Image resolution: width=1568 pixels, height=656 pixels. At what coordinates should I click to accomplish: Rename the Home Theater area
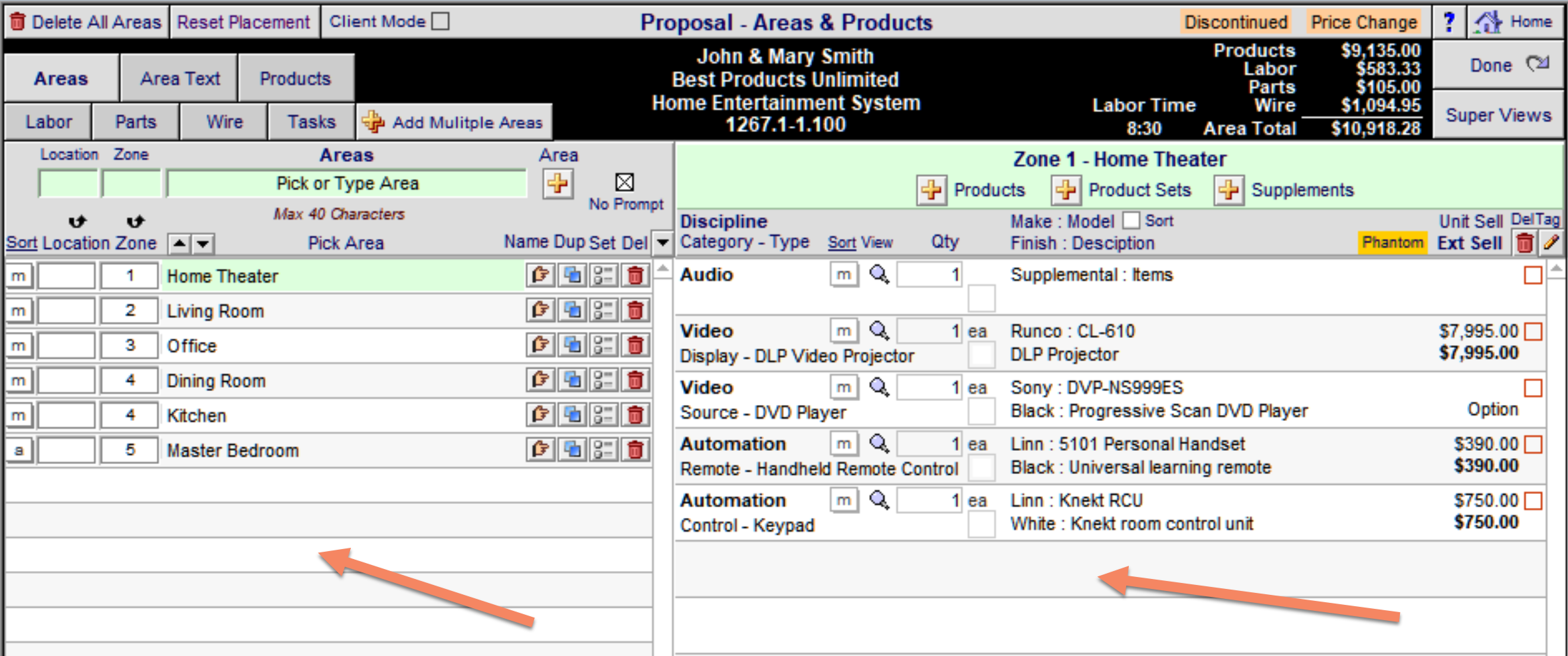pyautogui.click(x=540, y=275)
